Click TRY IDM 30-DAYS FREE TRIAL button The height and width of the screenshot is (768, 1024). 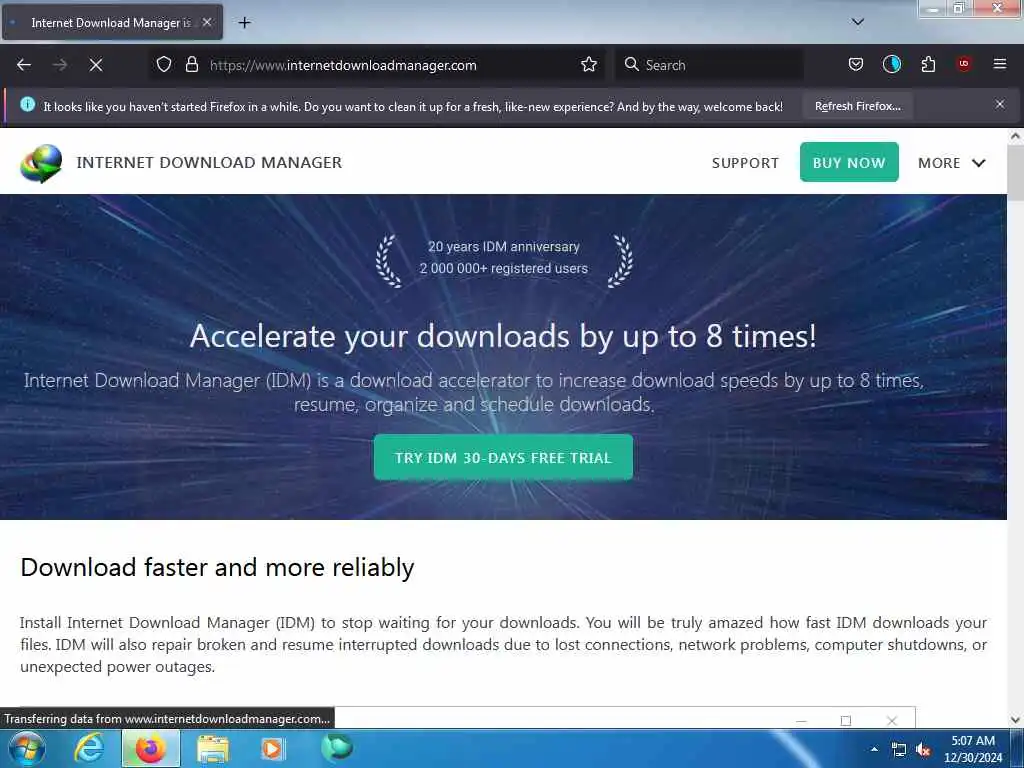click(x=503, y=457)
